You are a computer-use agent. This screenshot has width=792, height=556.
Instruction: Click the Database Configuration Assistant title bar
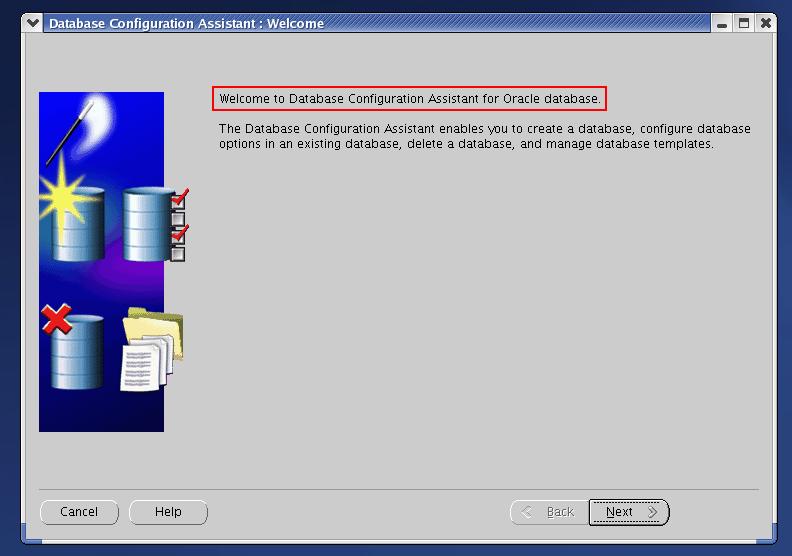(376, 23)
